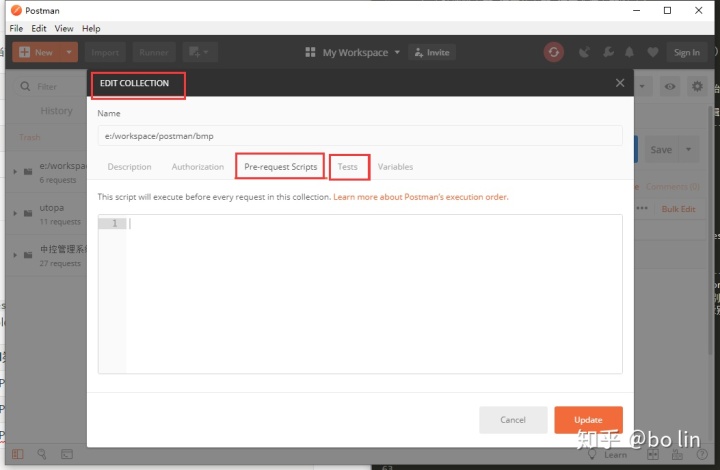Click the sync status icon

tap(553, 52)
